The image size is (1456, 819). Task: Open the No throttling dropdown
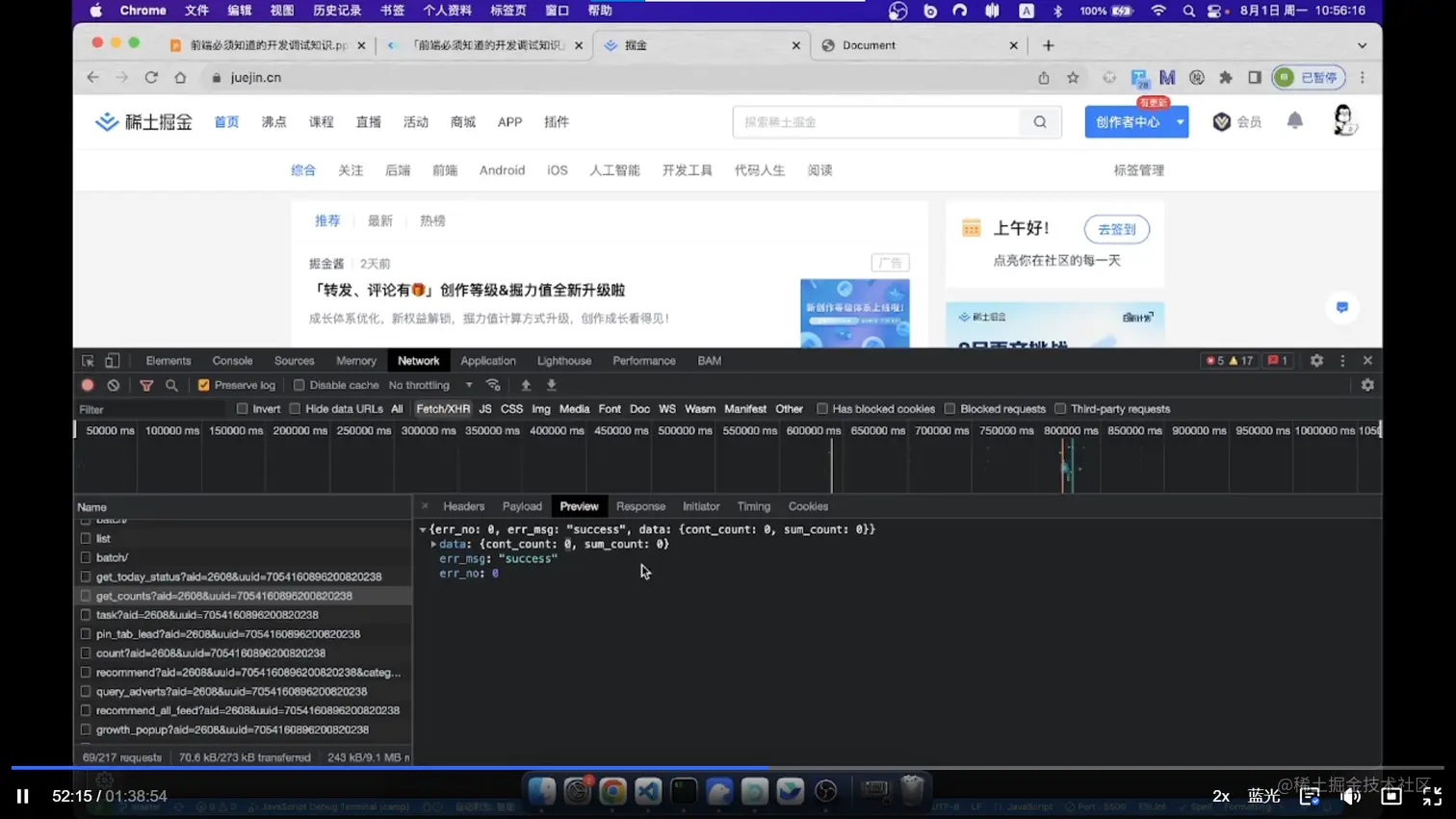pos(430,385)
